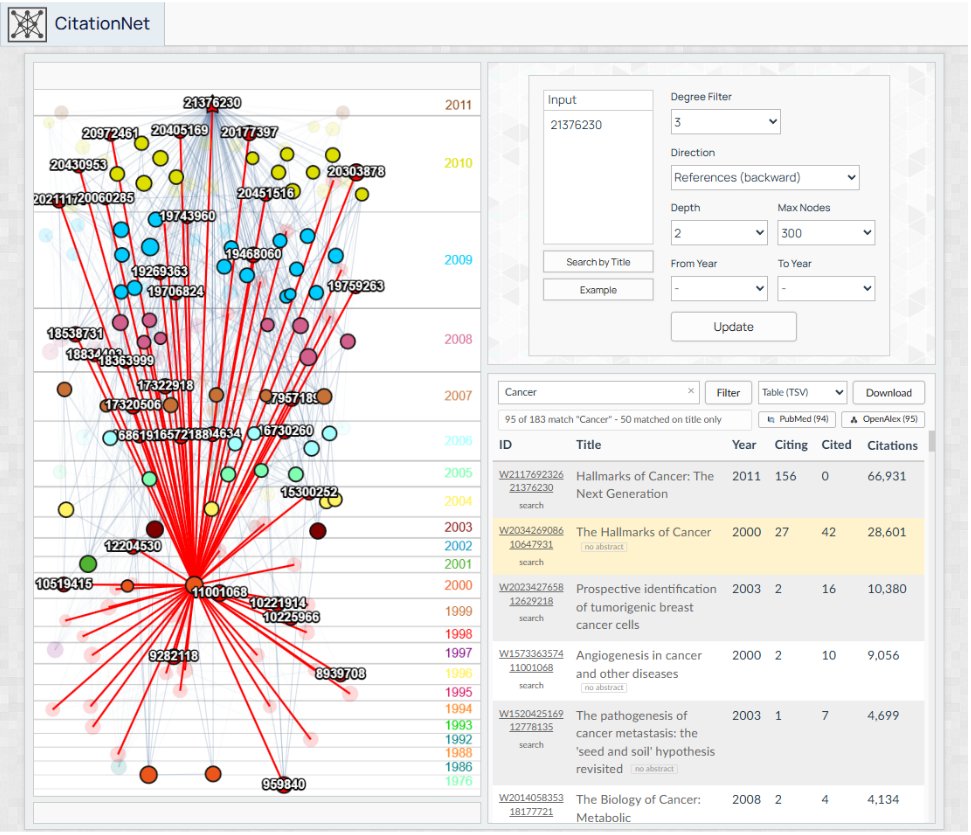This screenshot has height=835, width=971.
Task: Click Search by Title button
Action: pyautogui.click(x=598, y=262)
